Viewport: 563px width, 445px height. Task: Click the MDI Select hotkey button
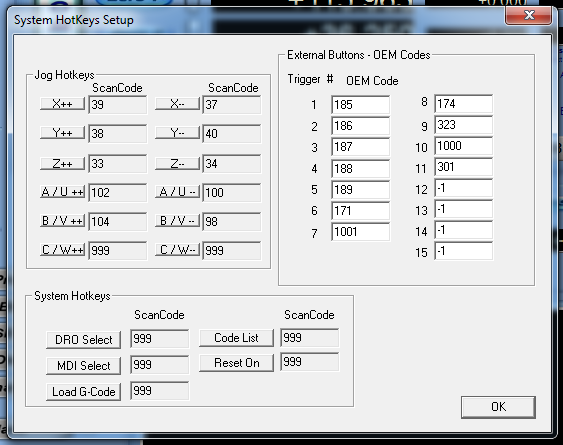(x=83, y=366)
